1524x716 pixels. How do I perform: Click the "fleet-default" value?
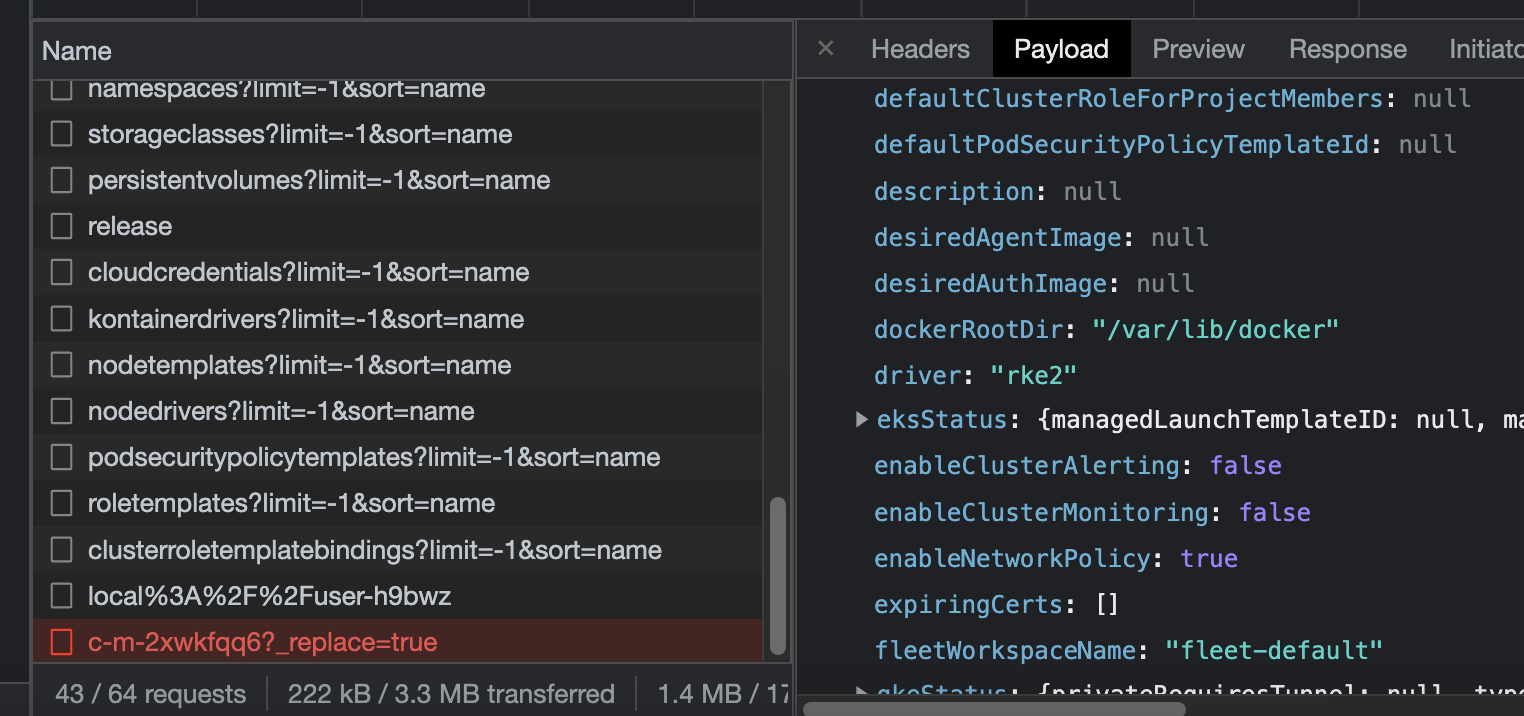pyautogui.click(x=1274, y=651)
